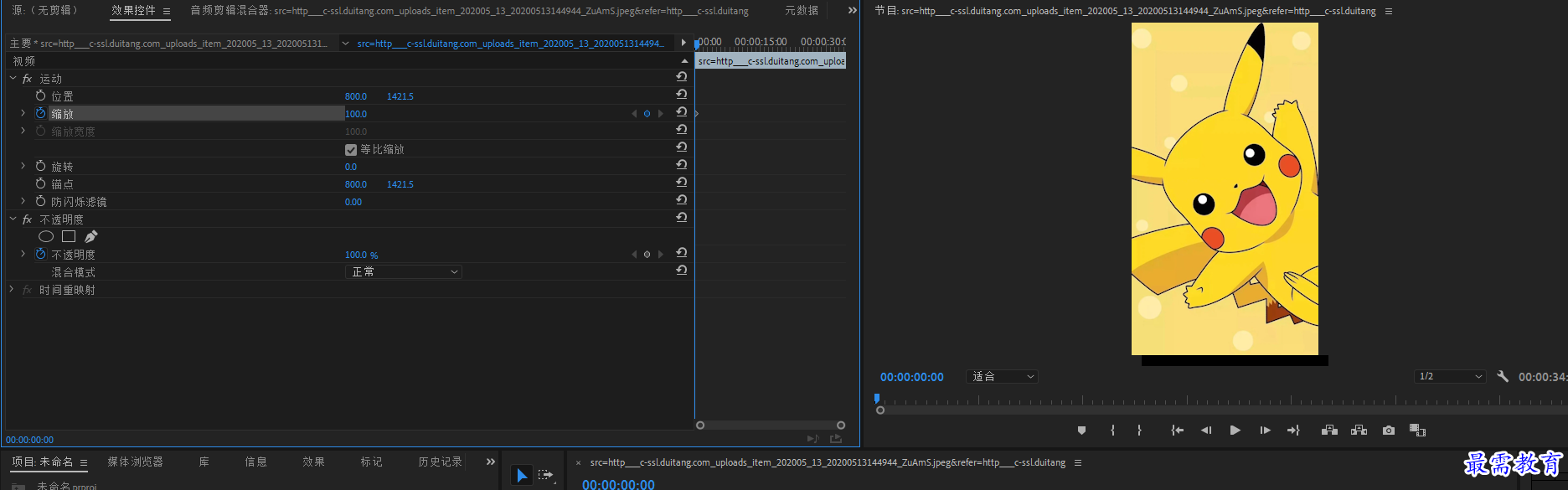
Task: Click the Extract button
Action: 1359,431
